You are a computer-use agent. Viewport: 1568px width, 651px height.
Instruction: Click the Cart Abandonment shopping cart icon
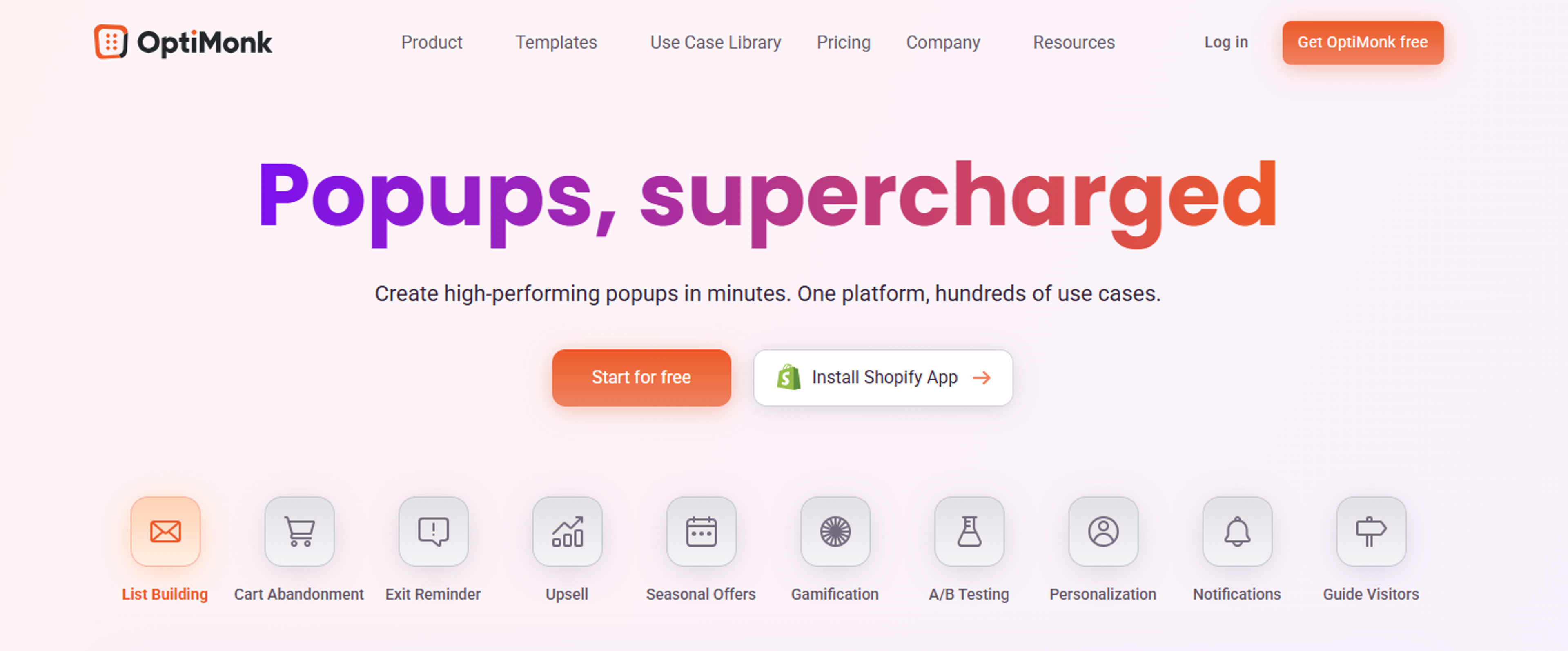tap(299, 532)
